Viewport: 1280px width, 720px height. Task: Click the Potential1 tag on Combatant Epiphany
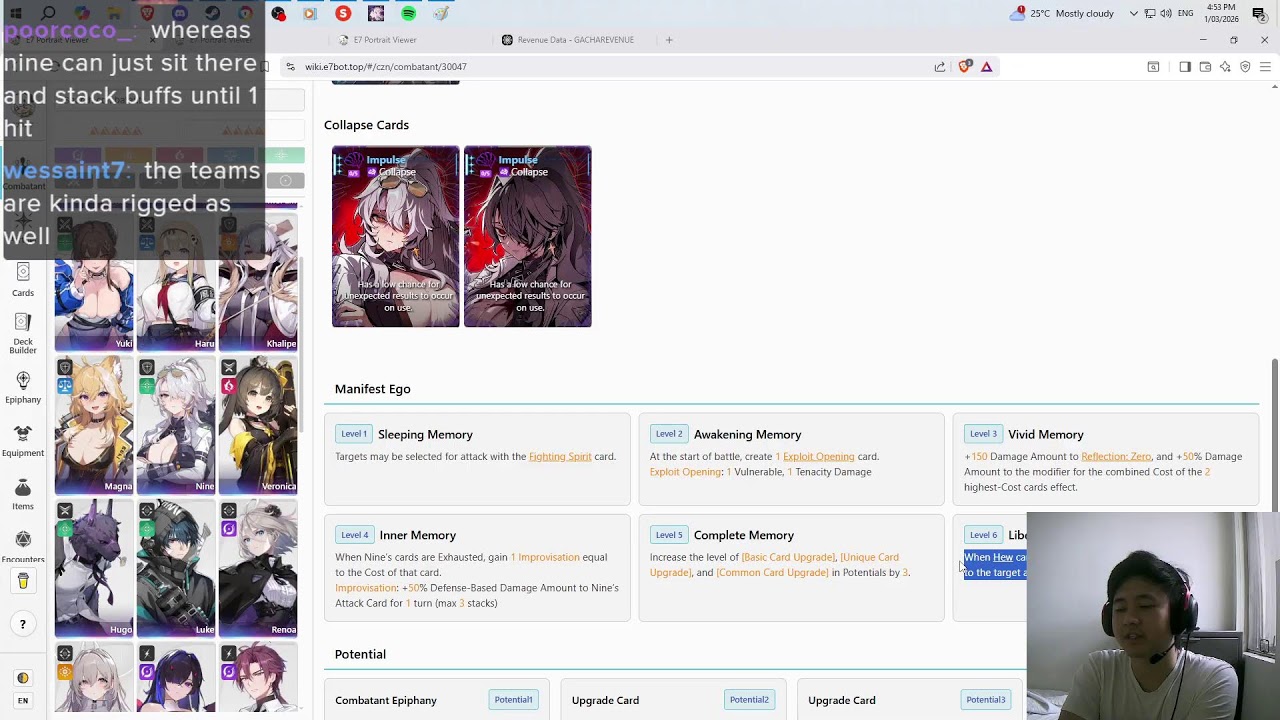pos(513,700)
